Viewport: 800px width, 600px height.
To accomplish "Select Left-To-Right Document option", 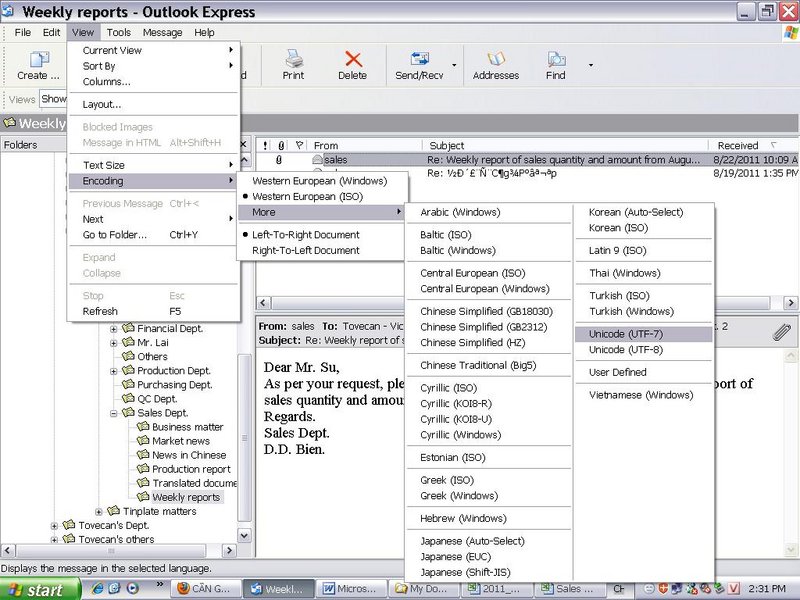I will [x=305, y=235].
